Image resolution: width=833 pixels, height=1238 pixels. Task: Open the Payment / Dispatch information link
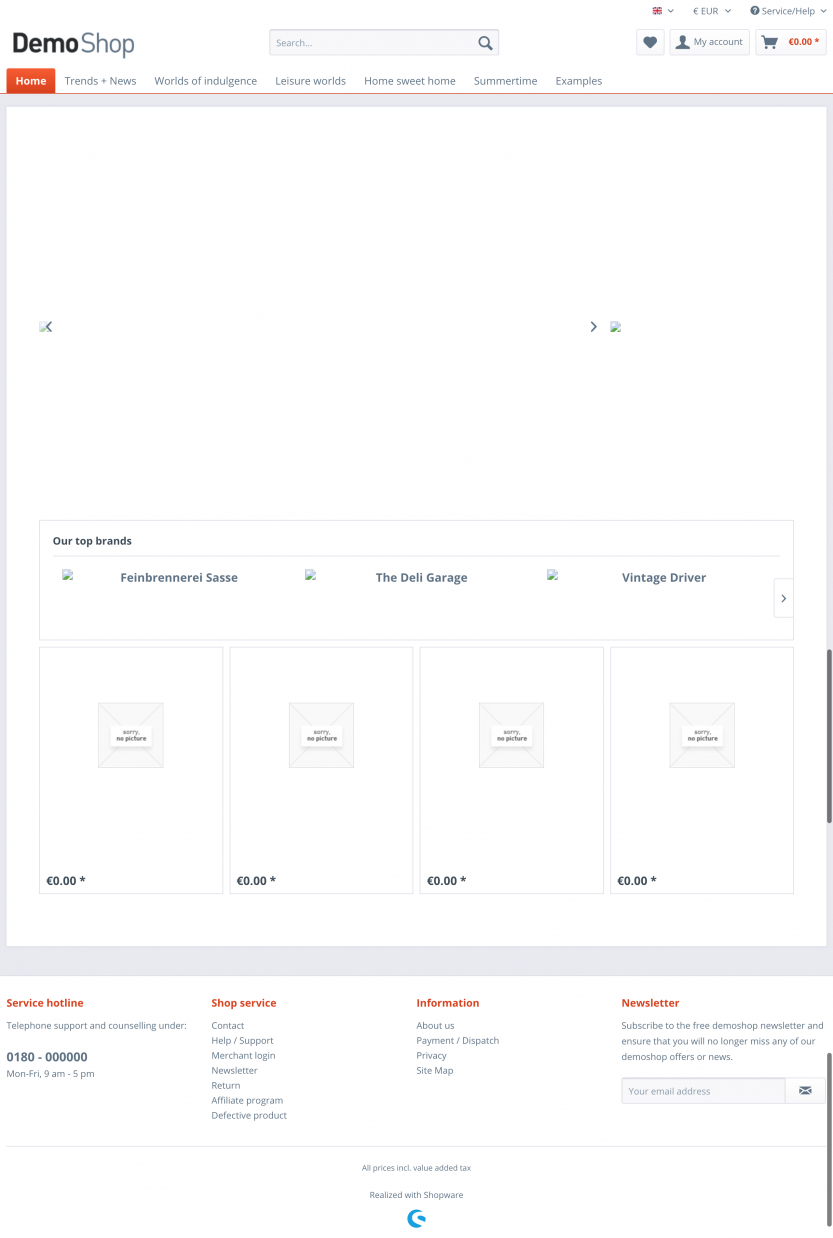(457, 1040)
